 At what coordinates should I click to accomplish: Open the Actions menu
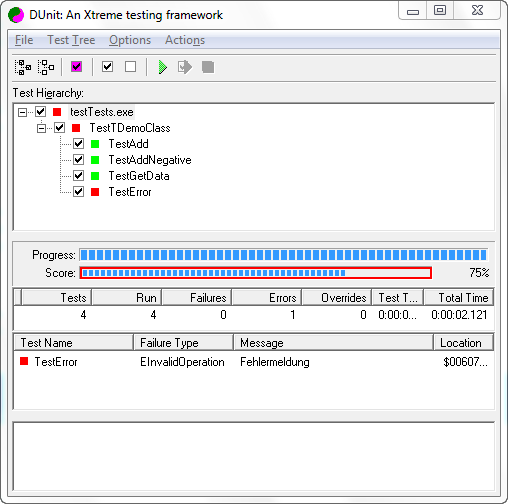pyautogui.click(x=185, y=40)
